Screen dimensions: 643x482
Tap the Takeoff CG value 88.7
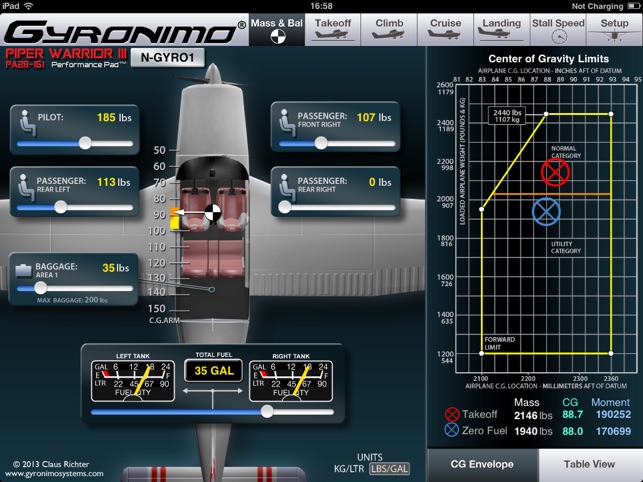click(x=572, y=414)
